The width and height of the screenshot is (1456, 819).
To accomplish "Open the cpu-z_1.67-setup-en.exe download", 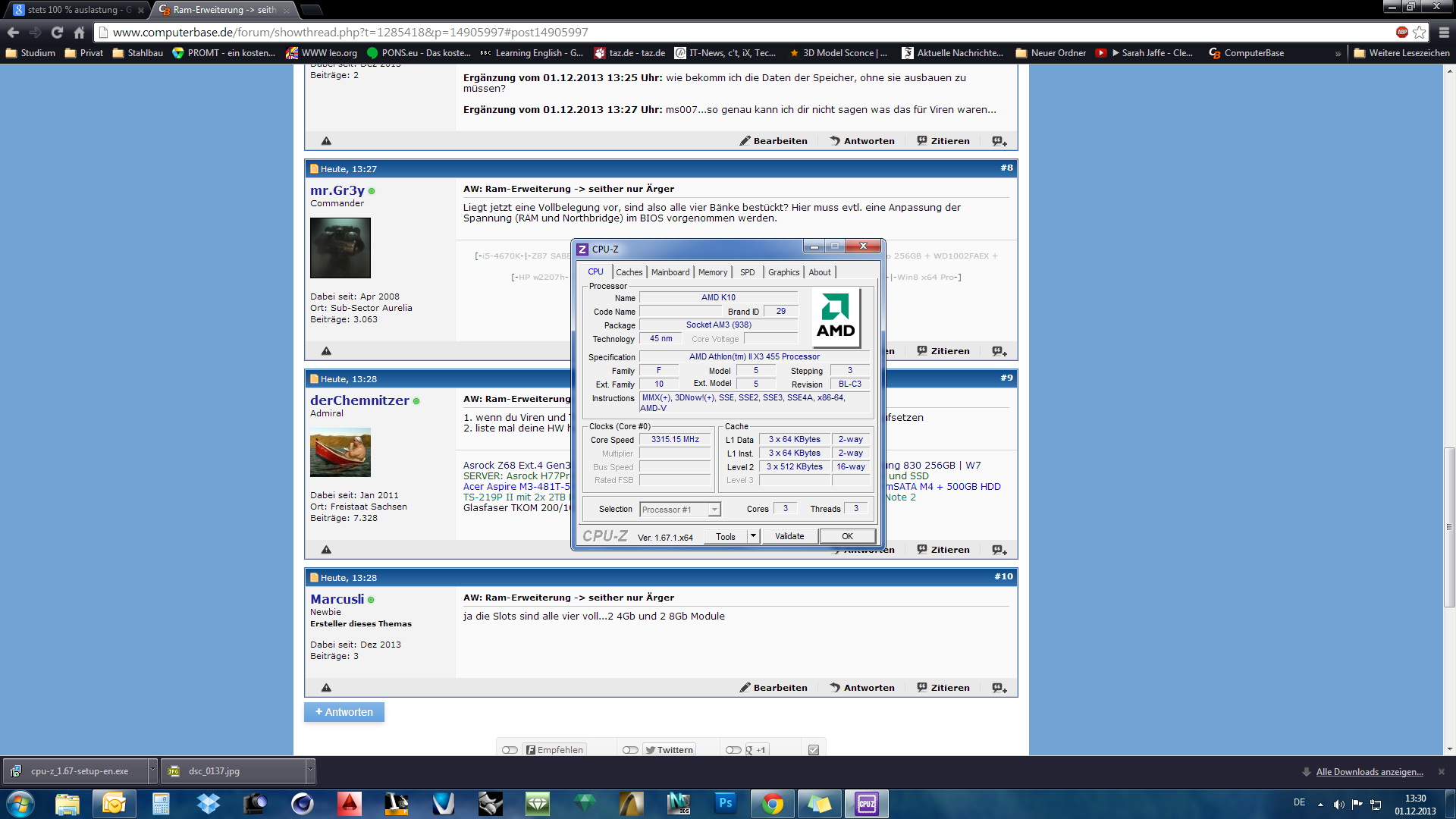I will 74,771.
